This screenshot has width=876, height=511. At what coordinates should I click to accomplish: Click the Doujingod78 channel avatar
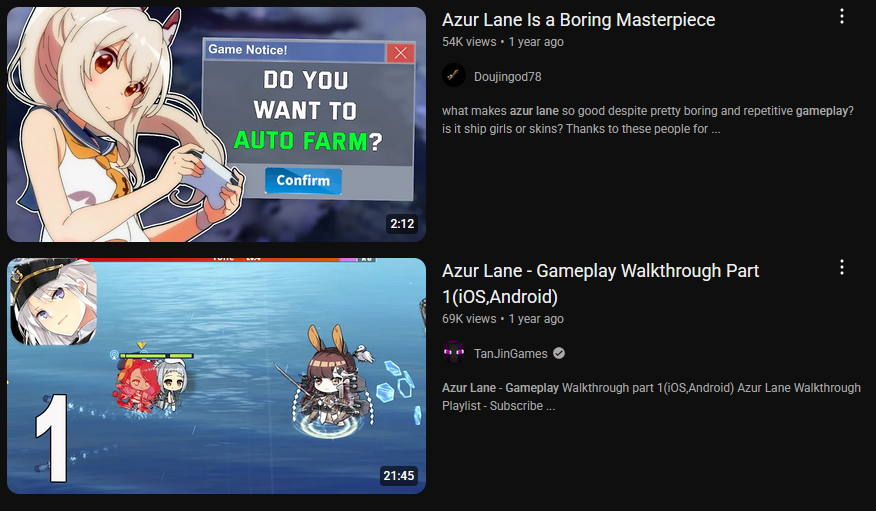(x=454, y=75)
